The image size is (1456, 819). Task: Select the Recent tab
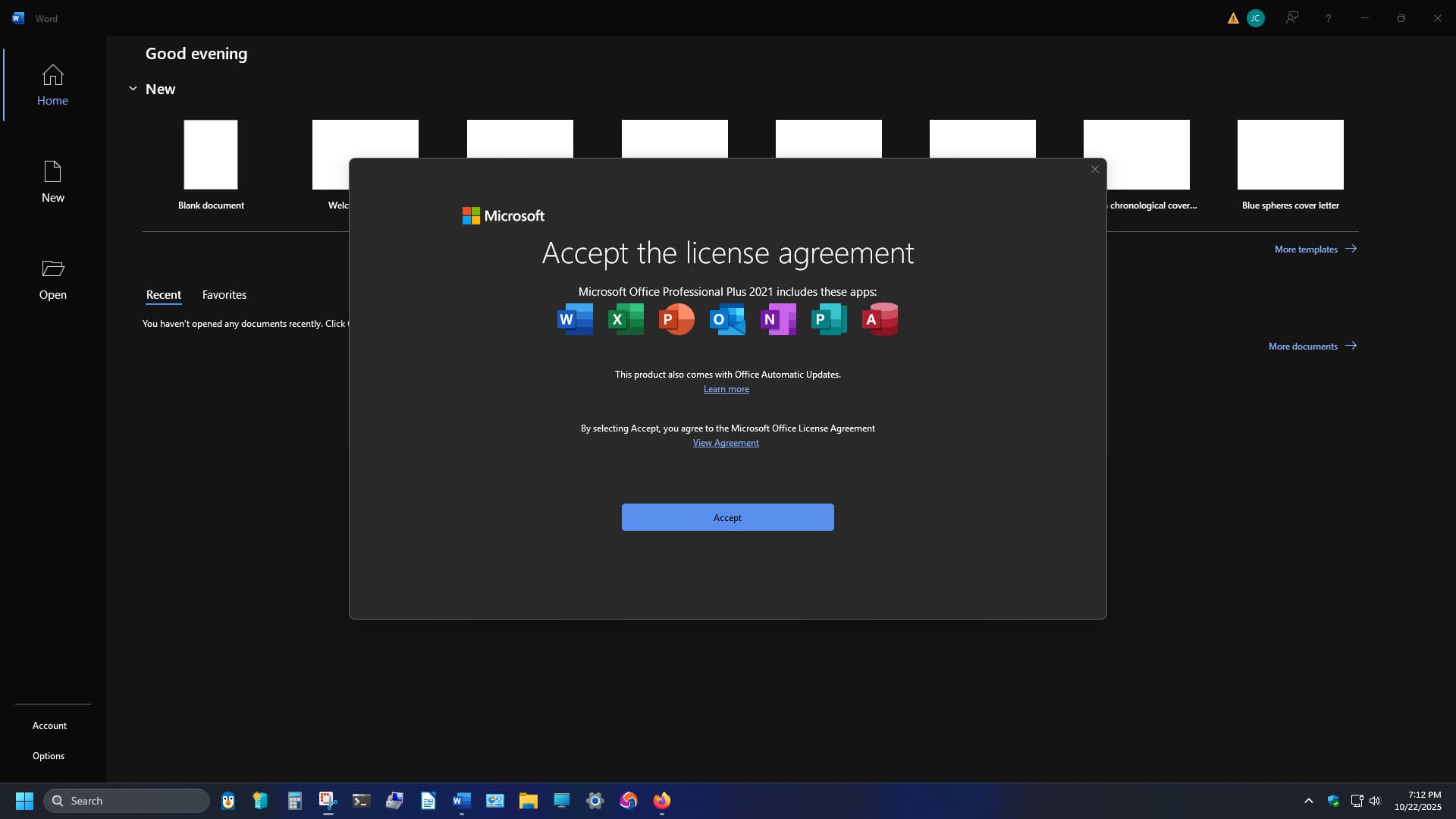point(163,295)
